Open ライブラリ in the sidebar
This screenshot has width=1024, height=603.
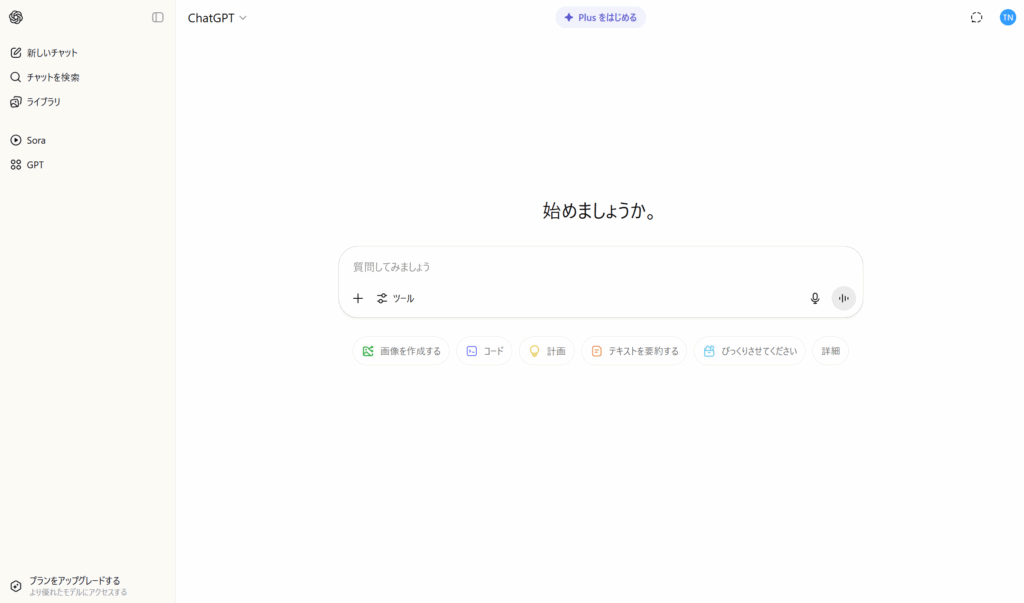click(x=36, y=102)
